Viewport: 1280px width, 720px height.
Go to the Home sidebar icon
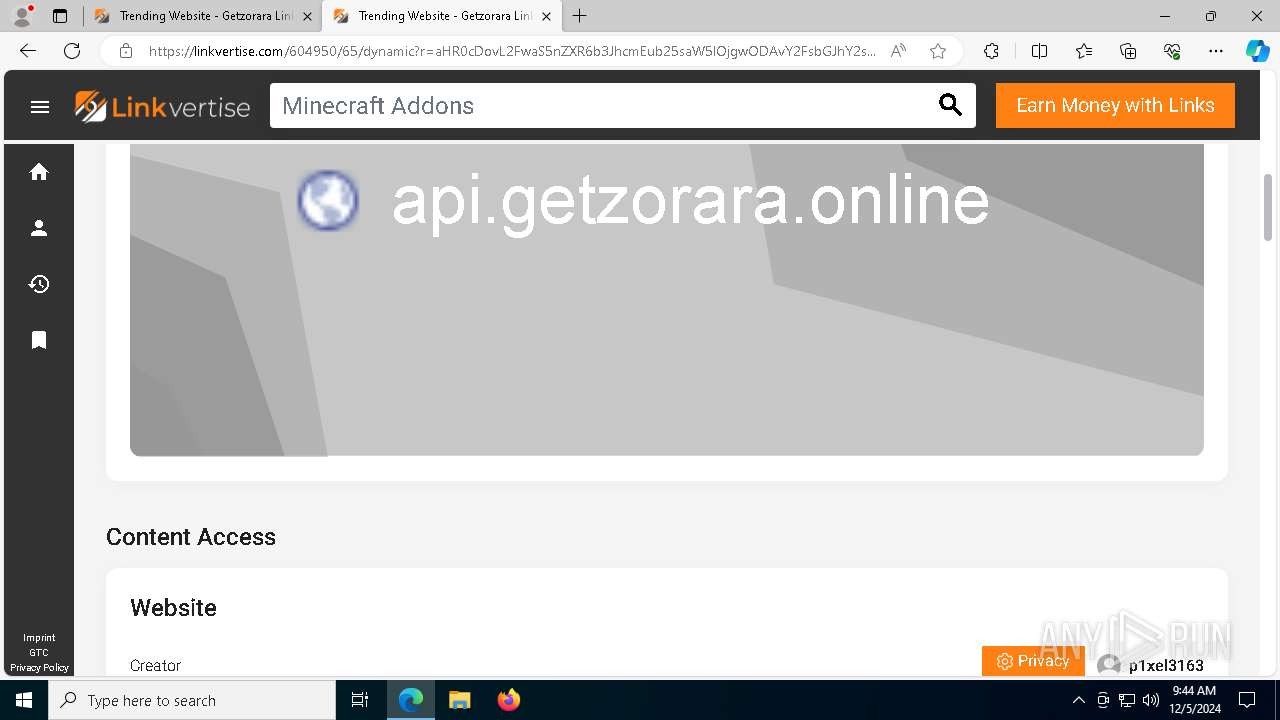pyautogui.click(x=39, y=172)
